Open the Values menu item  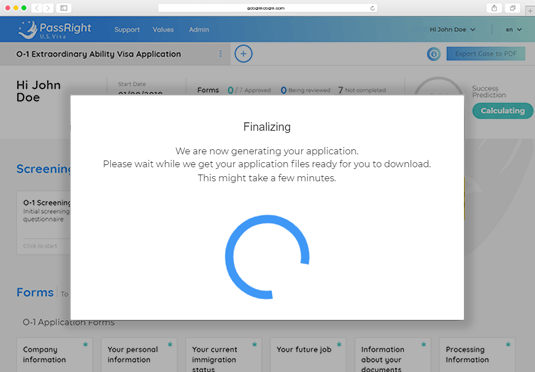(163, 30)
